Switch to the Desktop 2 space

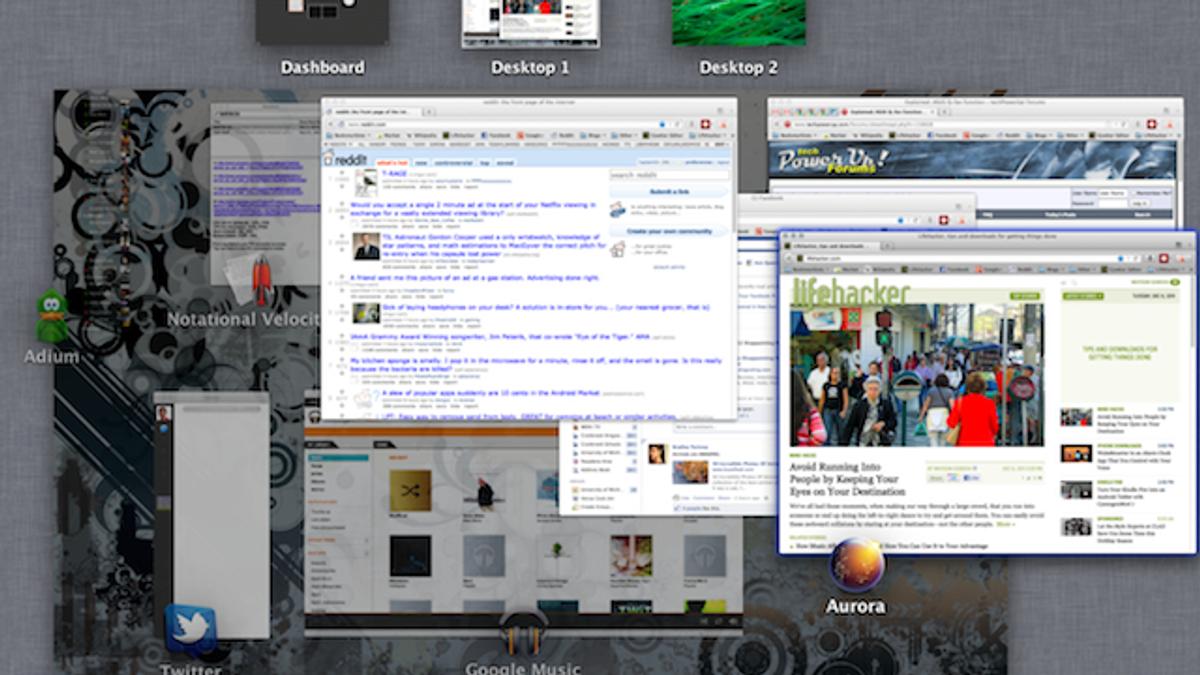point(739,22)
